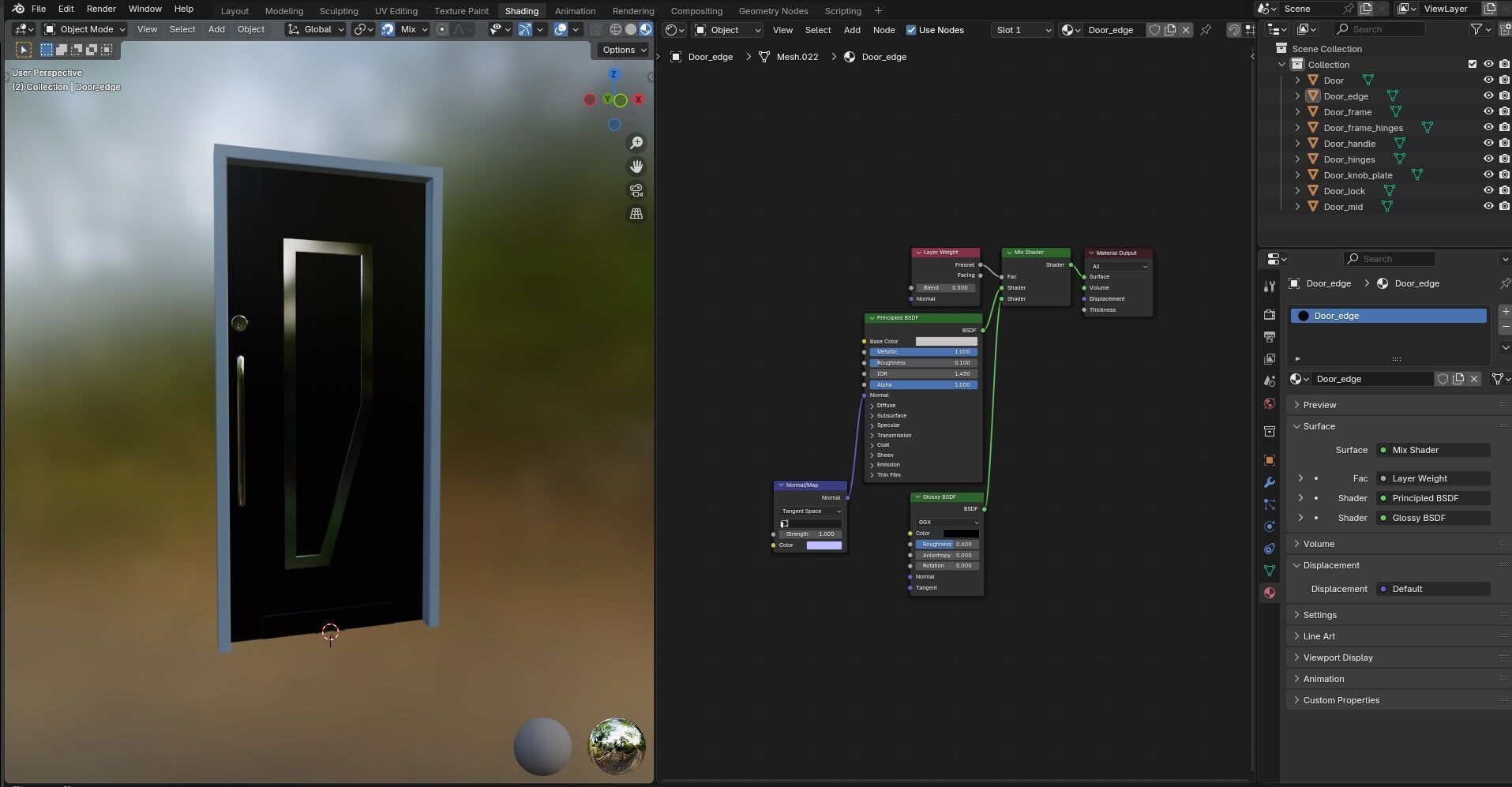Open viewport Options dropdown
This screenshot has width=1512, height=787.
624,50
